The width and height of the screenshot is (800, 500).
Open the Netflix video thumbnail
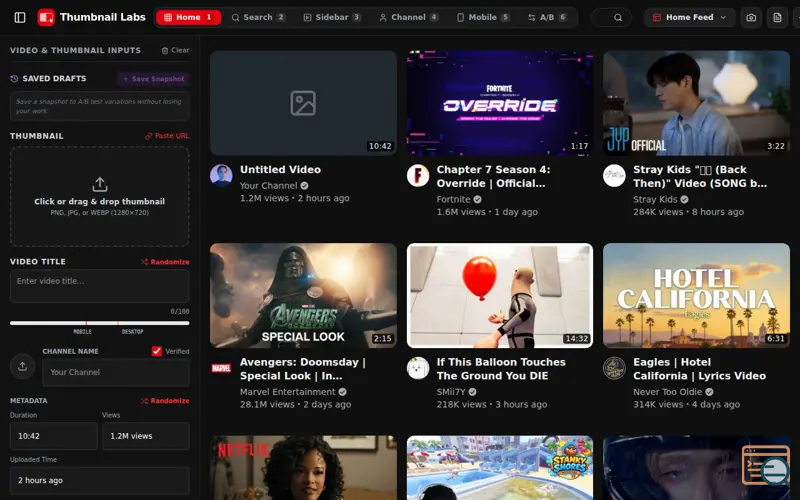[x=303, y=468]
